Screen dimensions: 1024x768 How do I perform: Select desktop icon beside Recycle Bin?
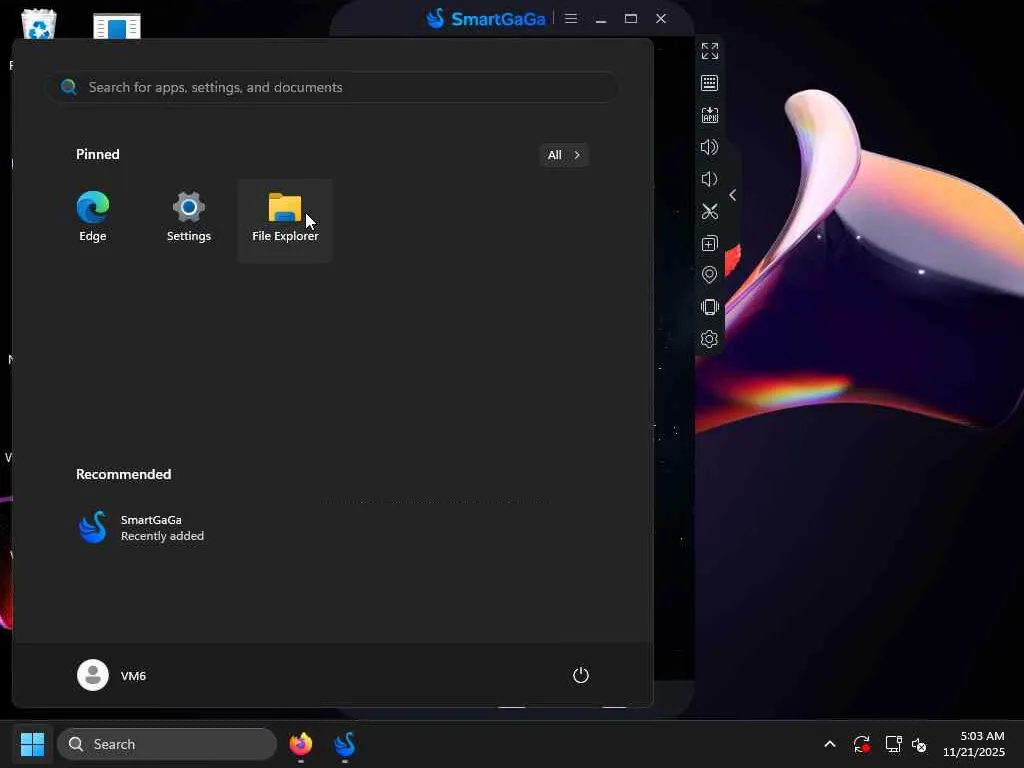click(117, 25)
